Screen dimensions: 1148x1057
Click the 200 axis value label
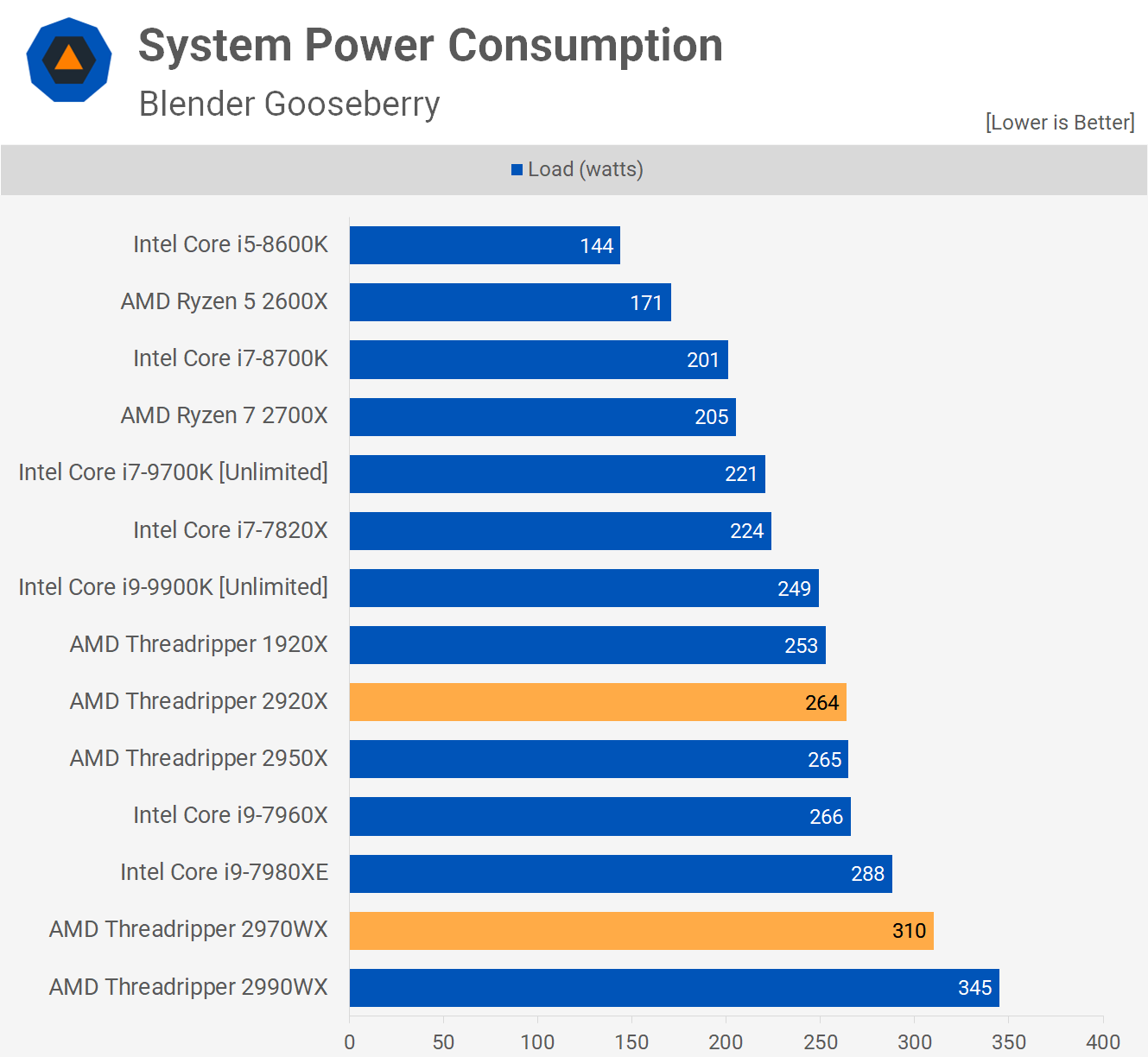tap(726, 1042)
